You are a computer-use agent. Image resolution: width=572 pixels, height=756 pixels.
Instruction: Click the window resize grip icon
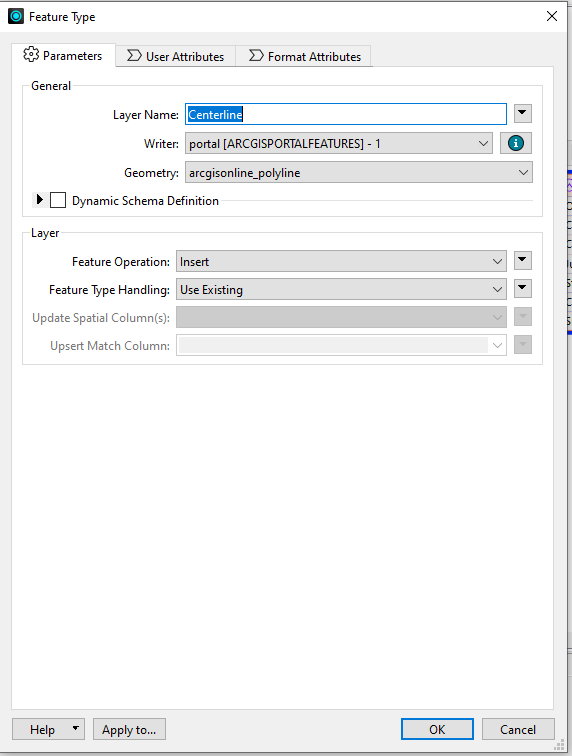pos(559,745)
